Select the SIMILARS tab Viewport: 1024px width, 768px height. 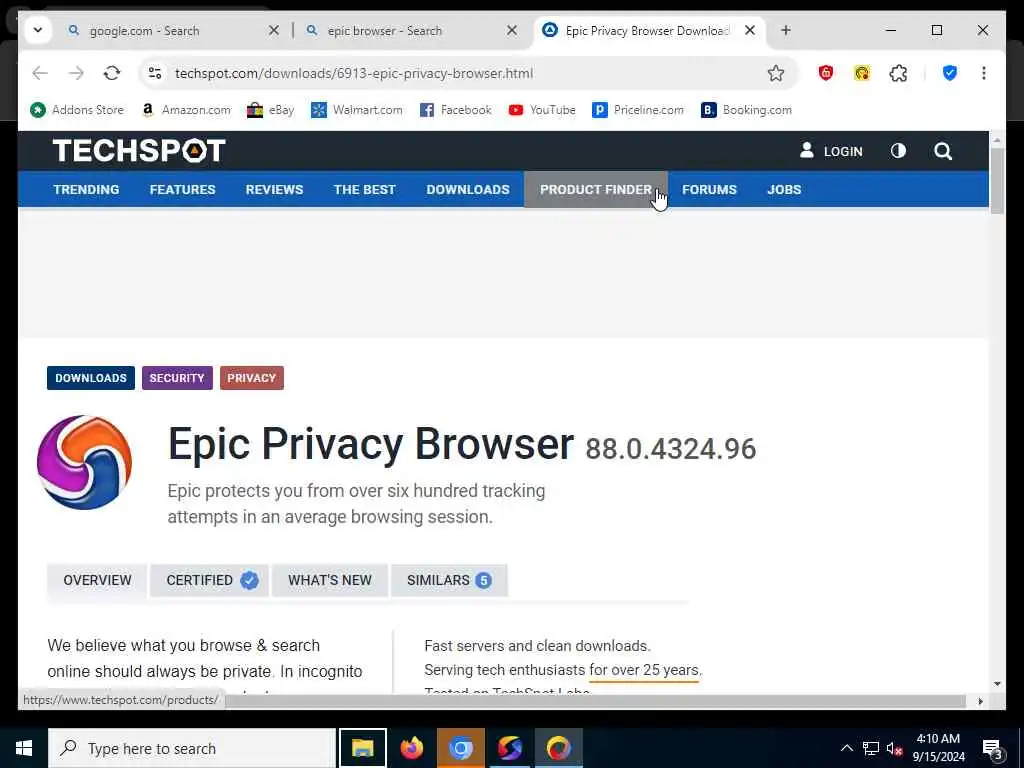click(x=449, y=580)
